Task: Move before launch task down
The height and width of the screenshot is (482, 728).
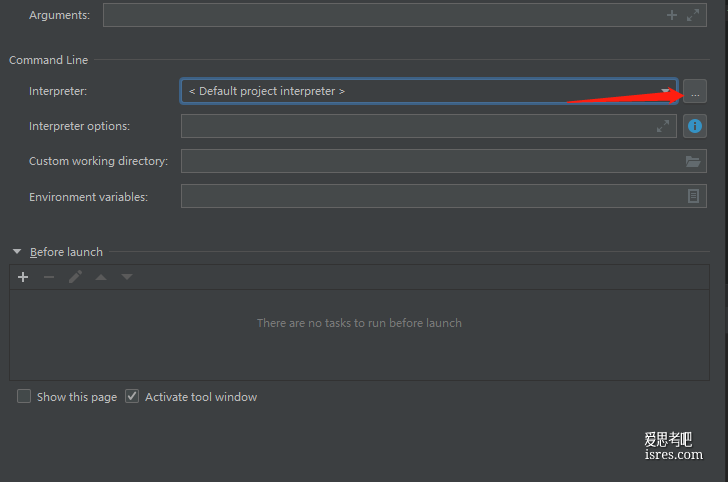Action: coord(127,277)
